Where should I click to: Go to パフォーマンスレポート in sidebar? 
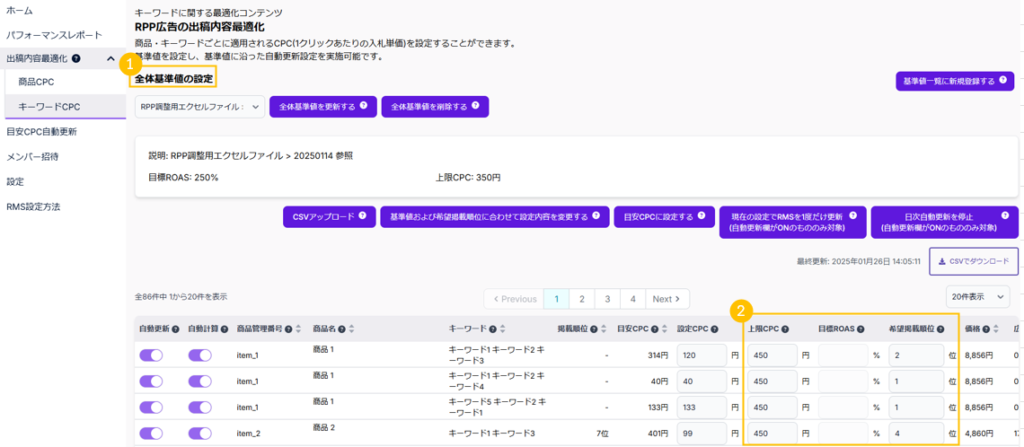pos(54,35)
